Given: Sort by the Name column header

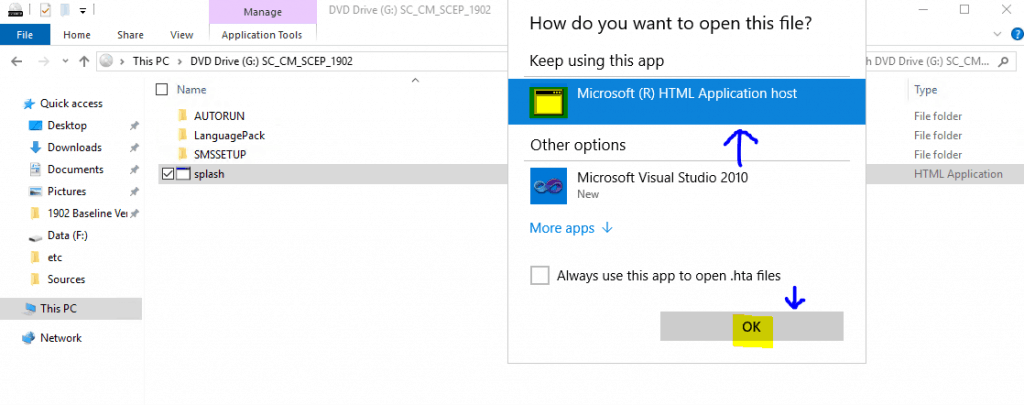Looking at the screenshot, I should click(x=191, y=89).
